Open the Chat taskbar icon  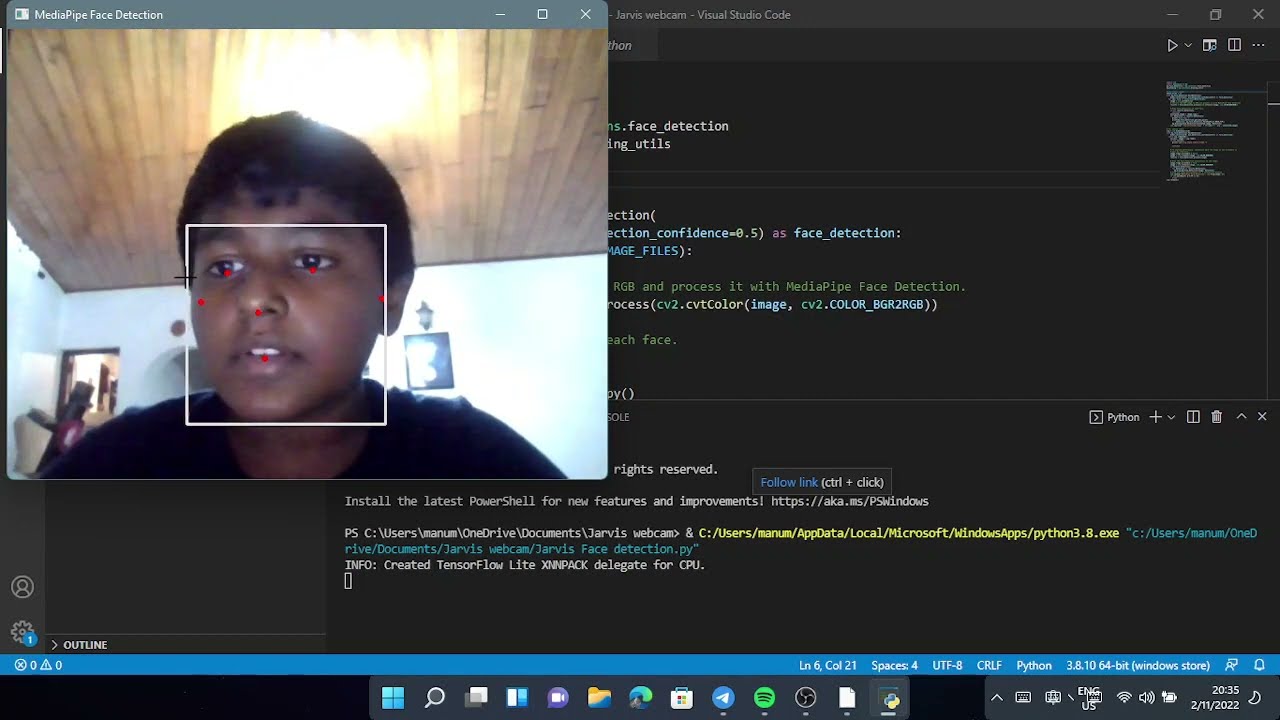[x=558, y=698]
